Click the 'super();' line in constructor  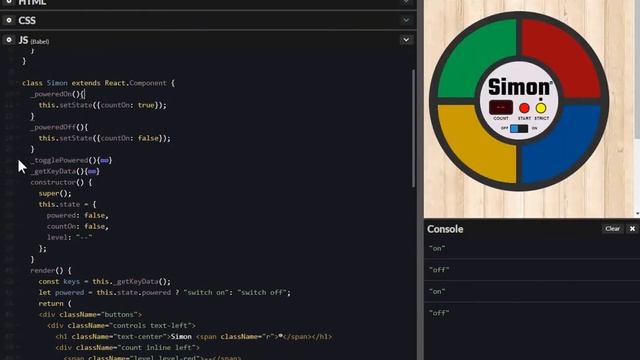tap(55, 193)
